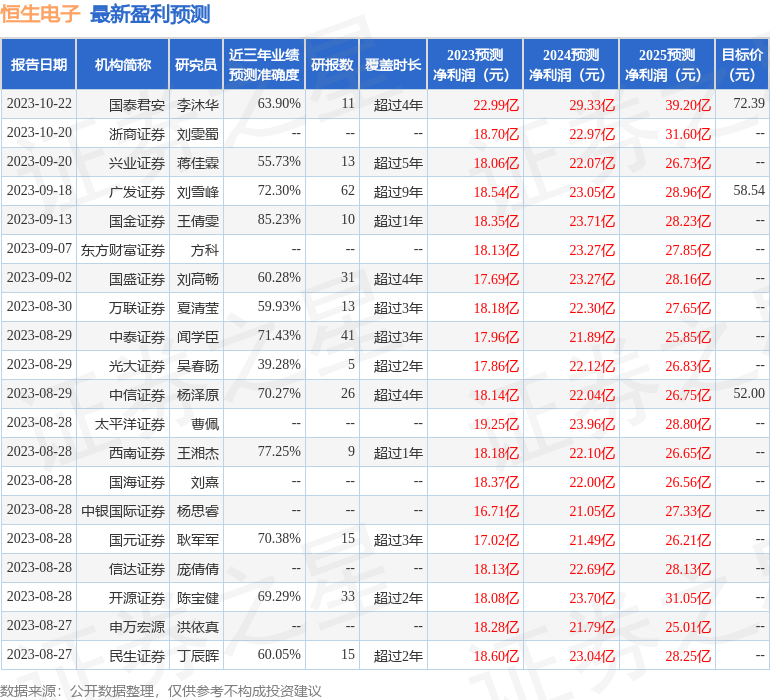770x700 pixels.
Task: Click the 2023预测净利润 column header
Action: 475,64
